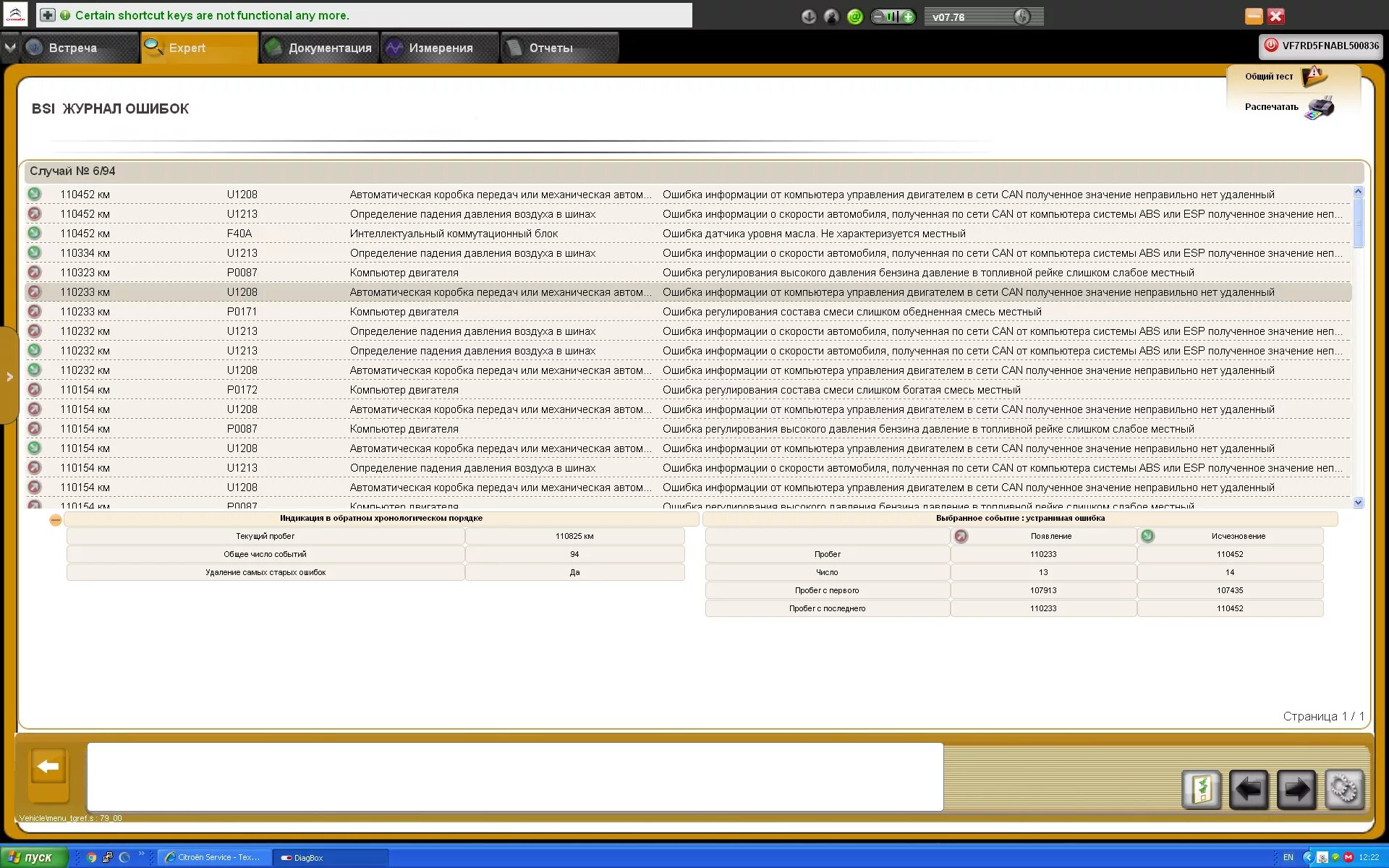This screenshot has height=868, width=1389.
Task: Expand the quick launch overflow chevron
Action: click(142, 854)
